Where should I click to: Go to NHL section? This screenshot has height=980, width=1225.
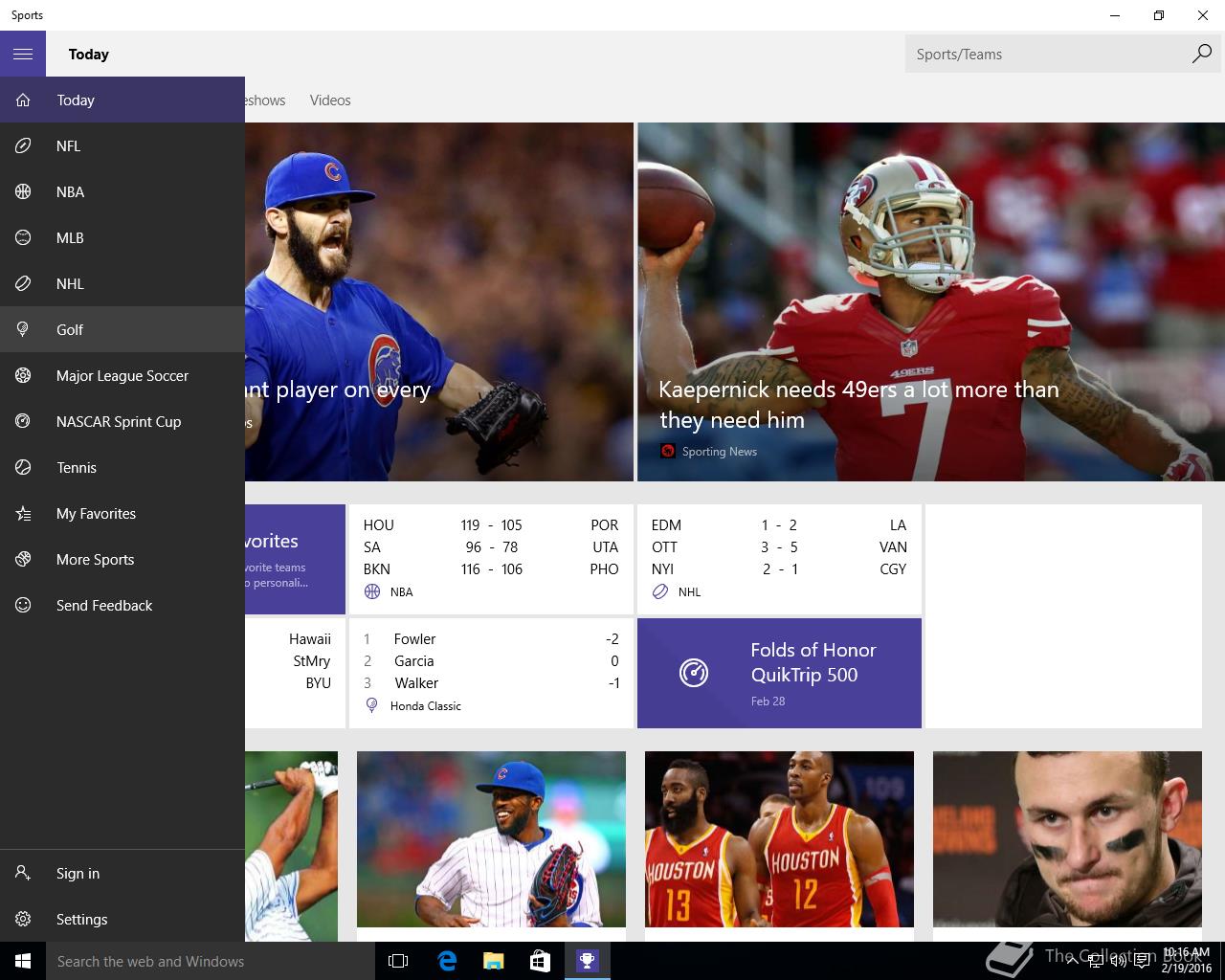[x=122, y=283]
